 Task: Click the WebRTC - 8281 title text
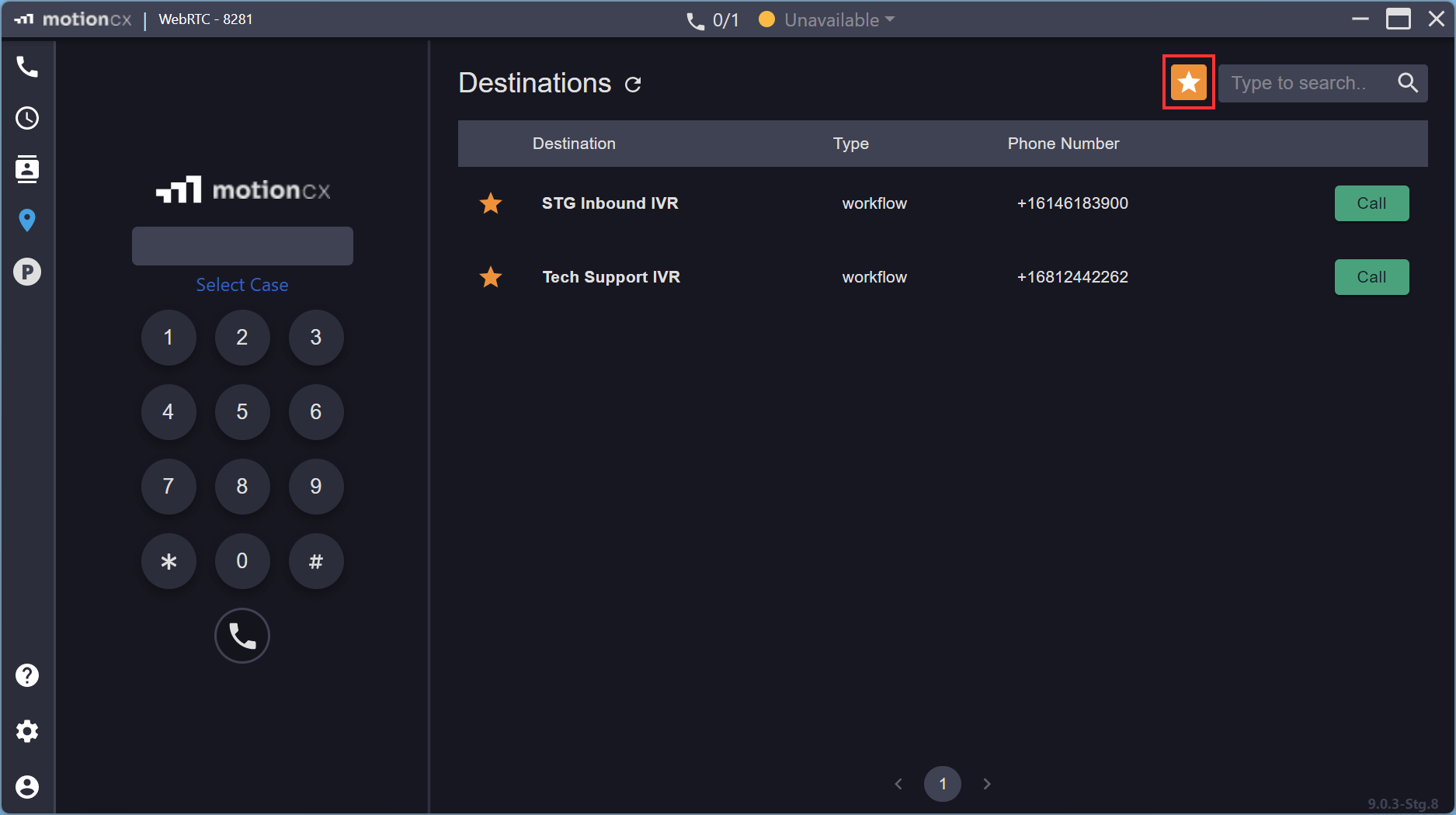click(x=206, y=19)
